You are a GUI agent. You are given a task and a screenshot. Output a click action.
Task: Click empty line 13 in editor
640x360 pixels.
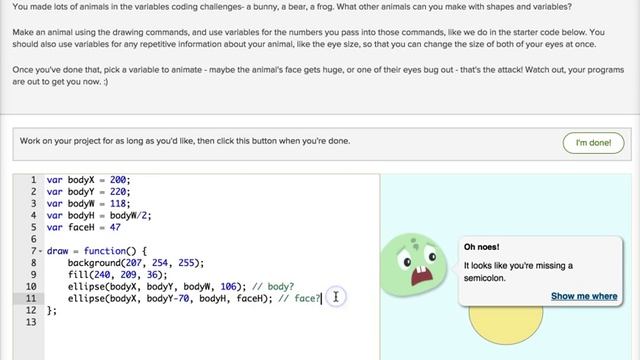pyautogui.click(x=212, y=322)
